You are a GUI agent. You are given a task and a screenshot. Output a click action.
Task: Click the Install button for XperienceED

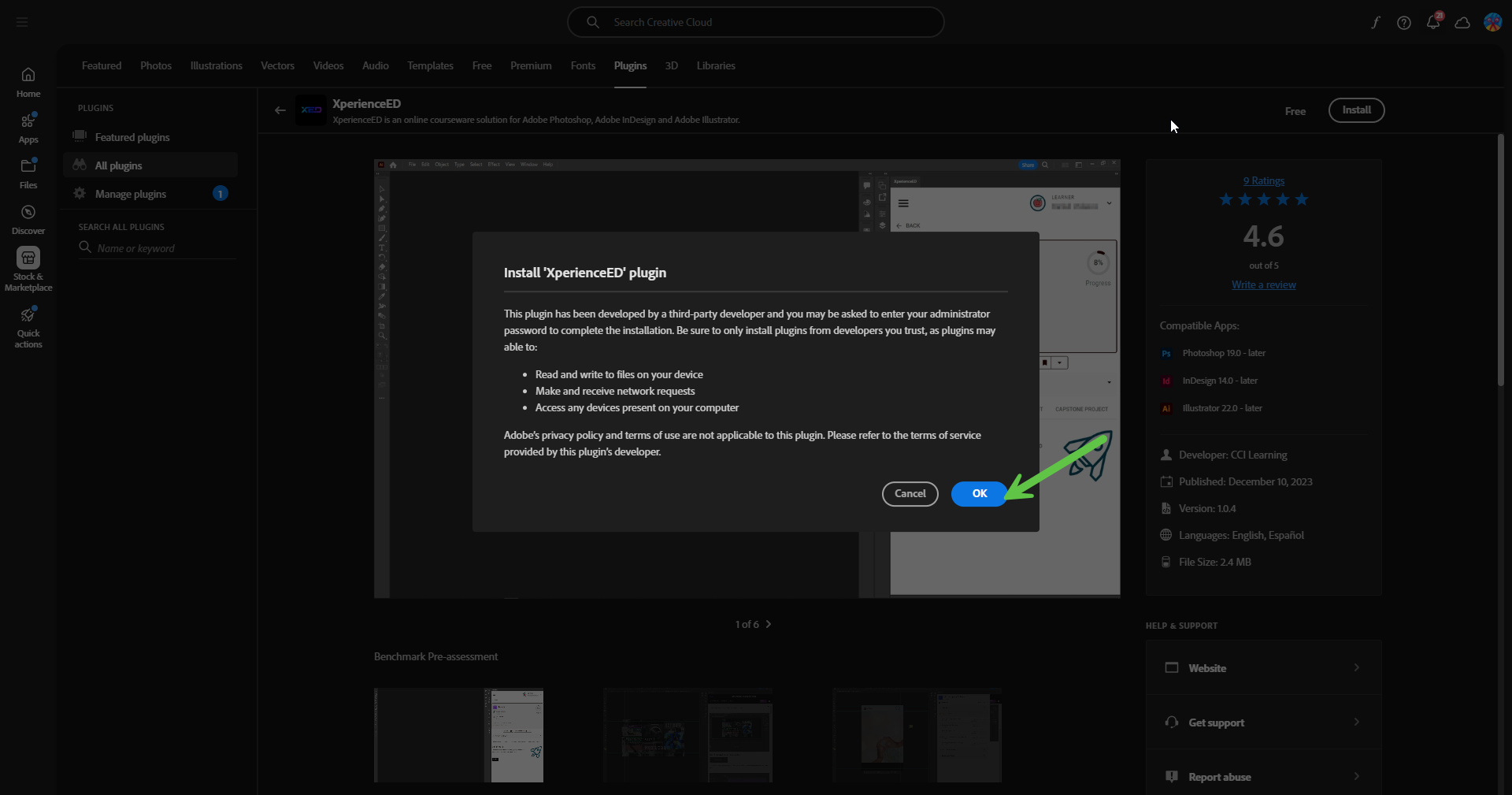click(x=1356, y=110)
